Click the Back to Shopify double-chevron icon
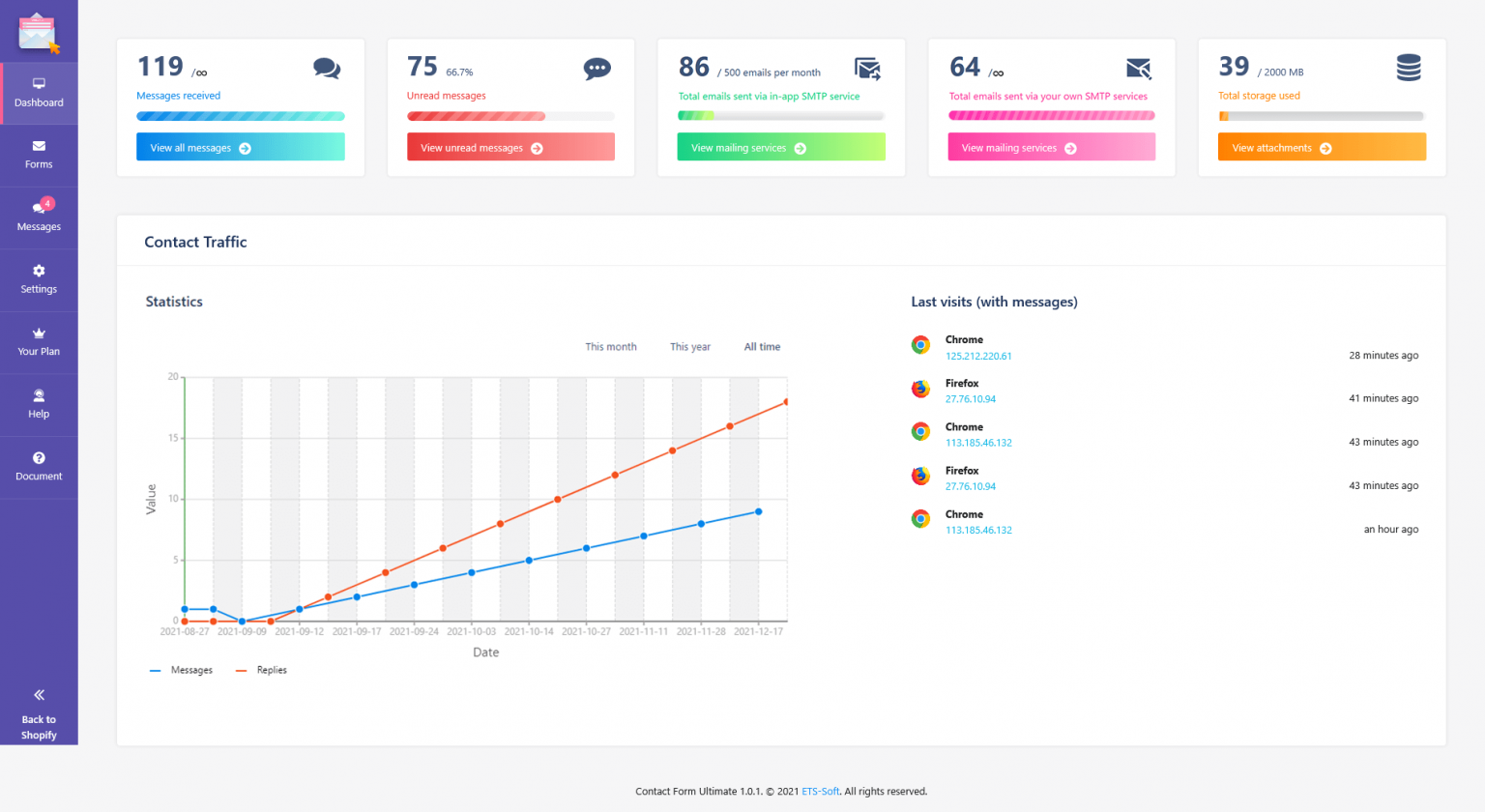Screen dimensions: 1485x812 coord(39,695)
